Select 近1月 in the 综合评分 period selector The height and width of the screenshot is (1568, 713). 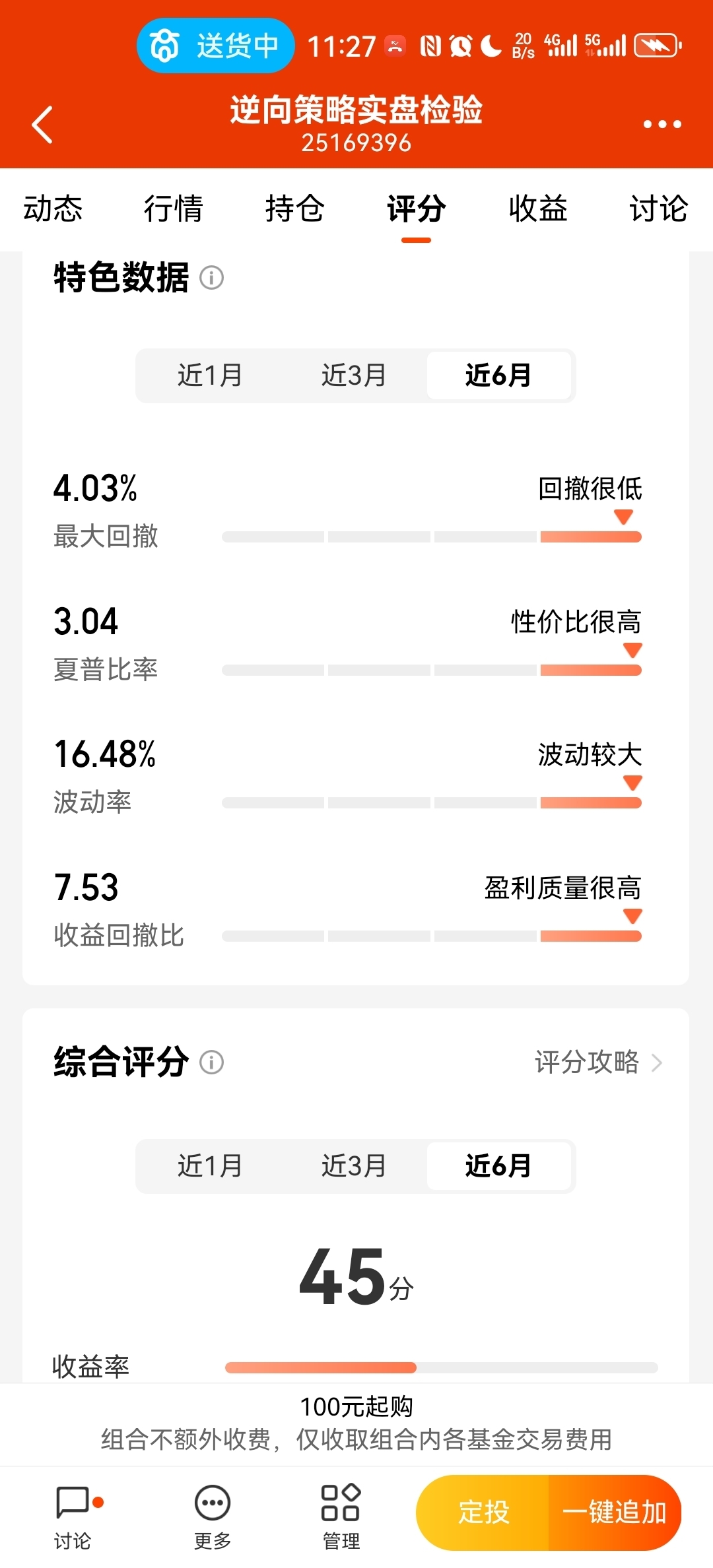[x=210, y=1166]
